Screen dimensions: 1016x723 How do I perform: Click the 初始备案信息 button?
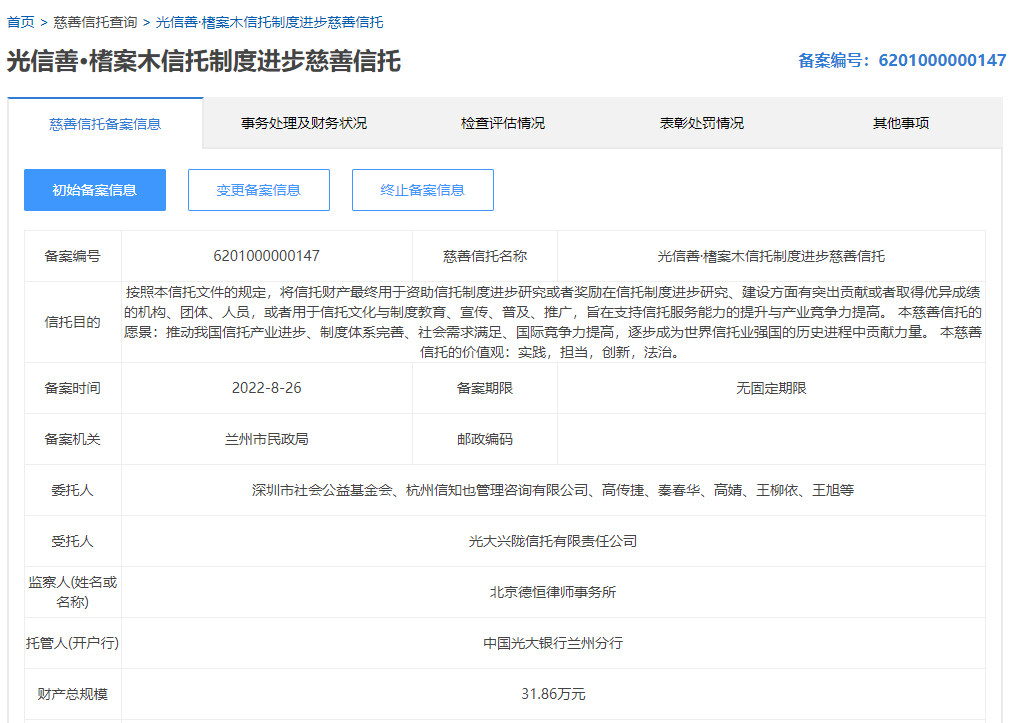point(95,190)
